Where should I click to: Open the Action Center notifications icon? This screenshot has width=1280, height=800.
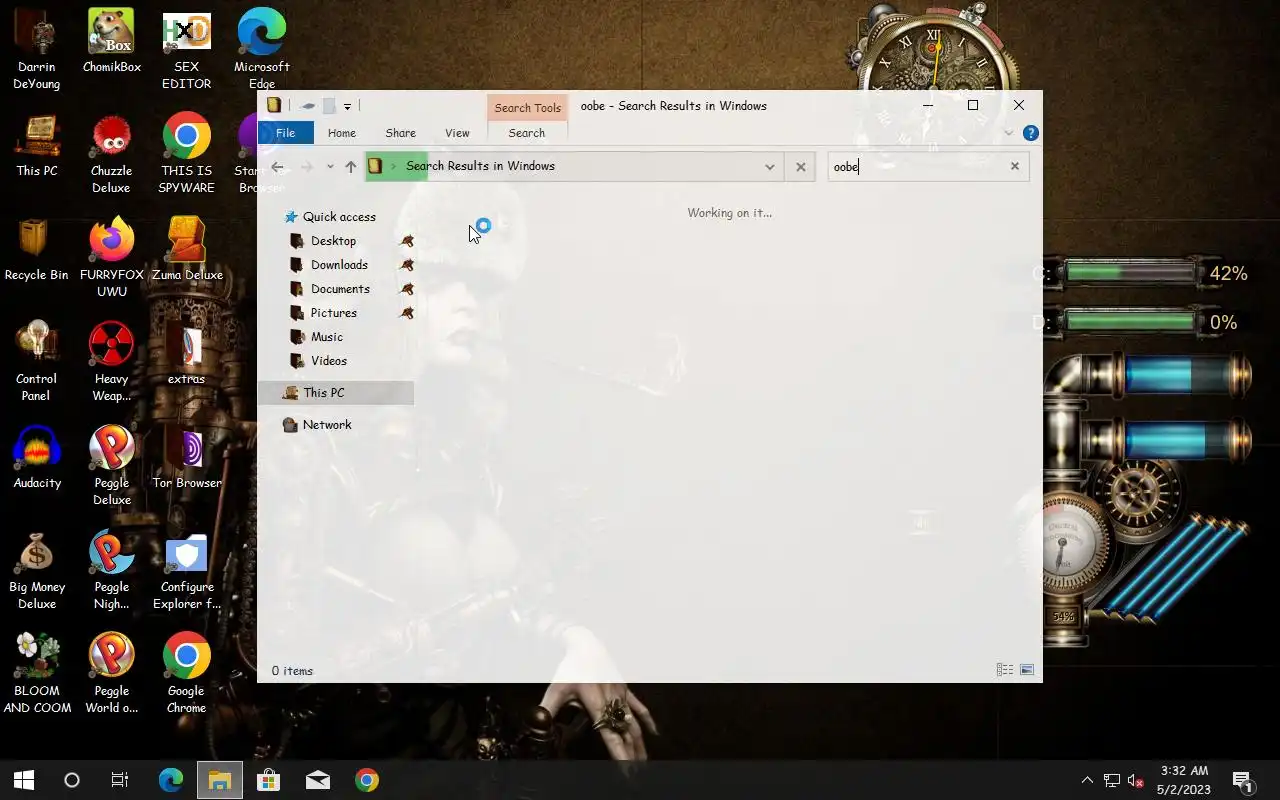[1243, 780]
